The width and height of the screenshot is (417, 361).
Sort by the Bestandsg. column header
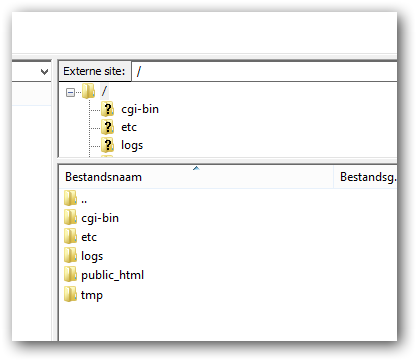point(365,177)
